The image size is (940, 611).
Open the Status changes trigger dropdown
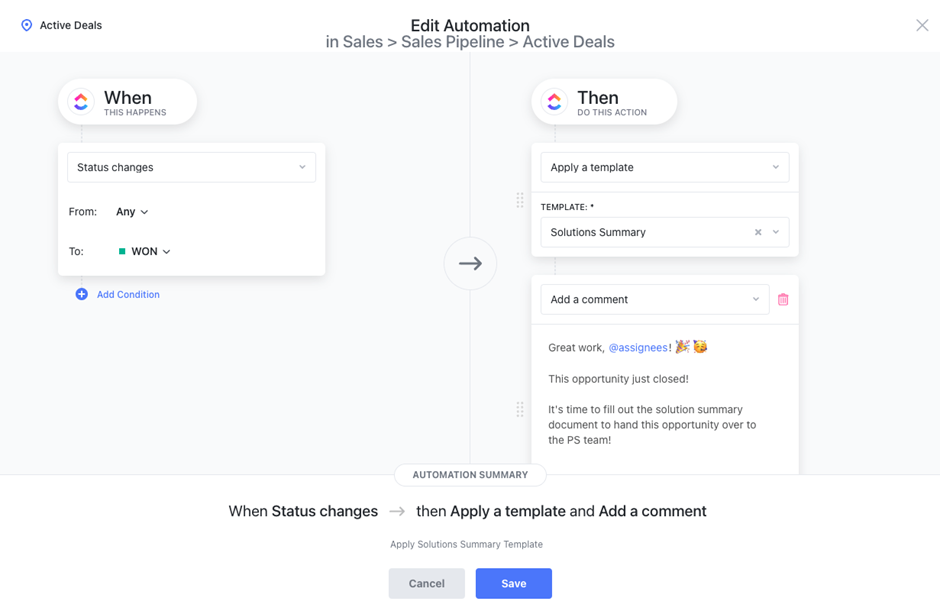pyautogui.click(x=191, y=167)
